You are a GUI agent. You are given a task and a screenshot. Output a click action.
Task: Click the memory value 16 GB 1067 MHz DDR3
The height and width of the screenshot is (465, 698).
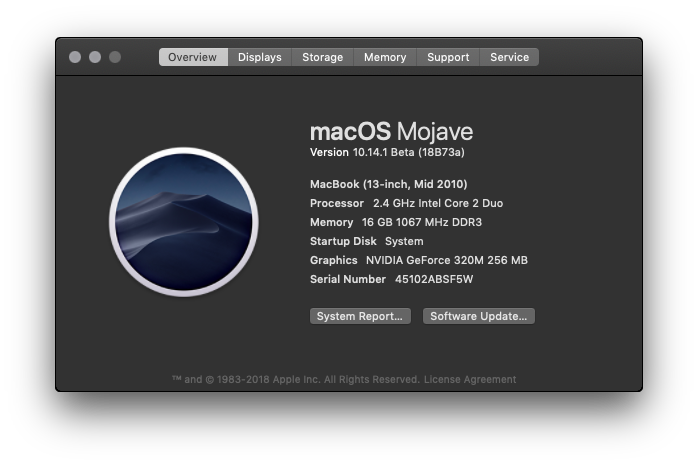tap(422, 222)
